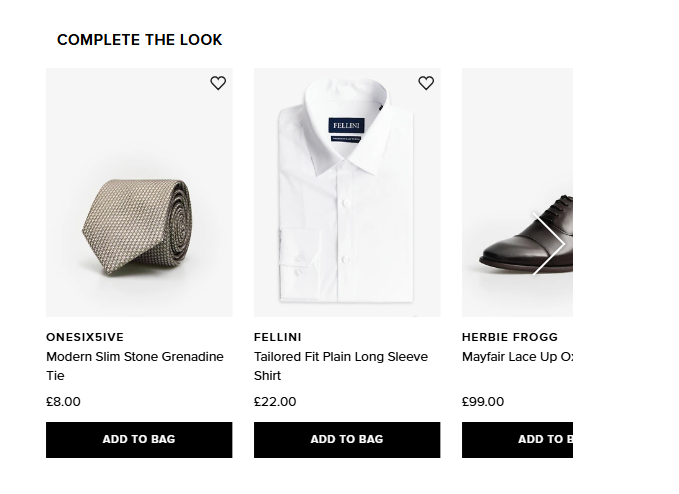Image resolution: width=679 pixels, height=494 pixels.
Task: Click heart icon on Fellini shirt
Action: (x=426, y=83)
